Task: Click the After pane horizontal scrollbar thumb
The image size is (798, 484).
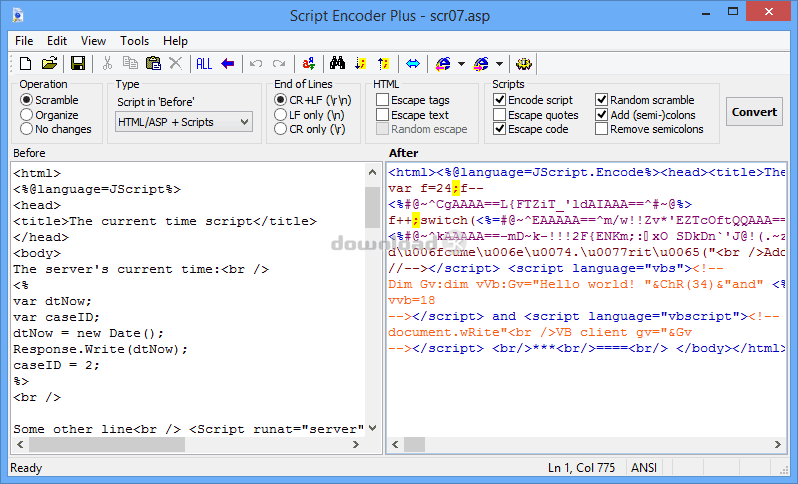Action: 414,444
